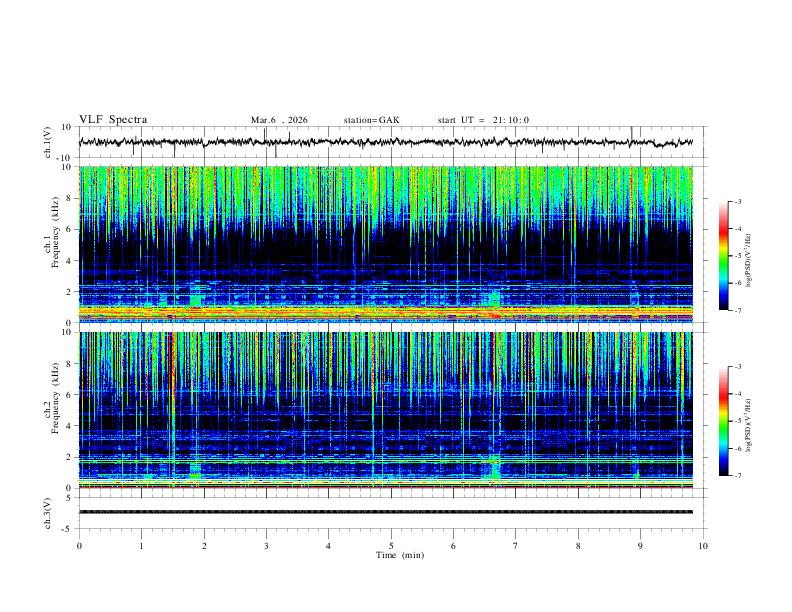Click time axis tick label '7'

click(516, 546)
